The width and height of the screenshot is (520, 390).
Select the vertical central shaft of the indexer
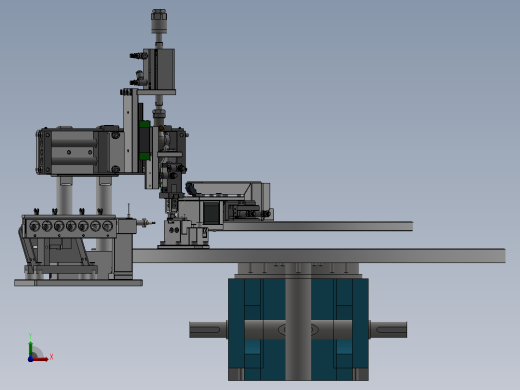click(298, 322)
